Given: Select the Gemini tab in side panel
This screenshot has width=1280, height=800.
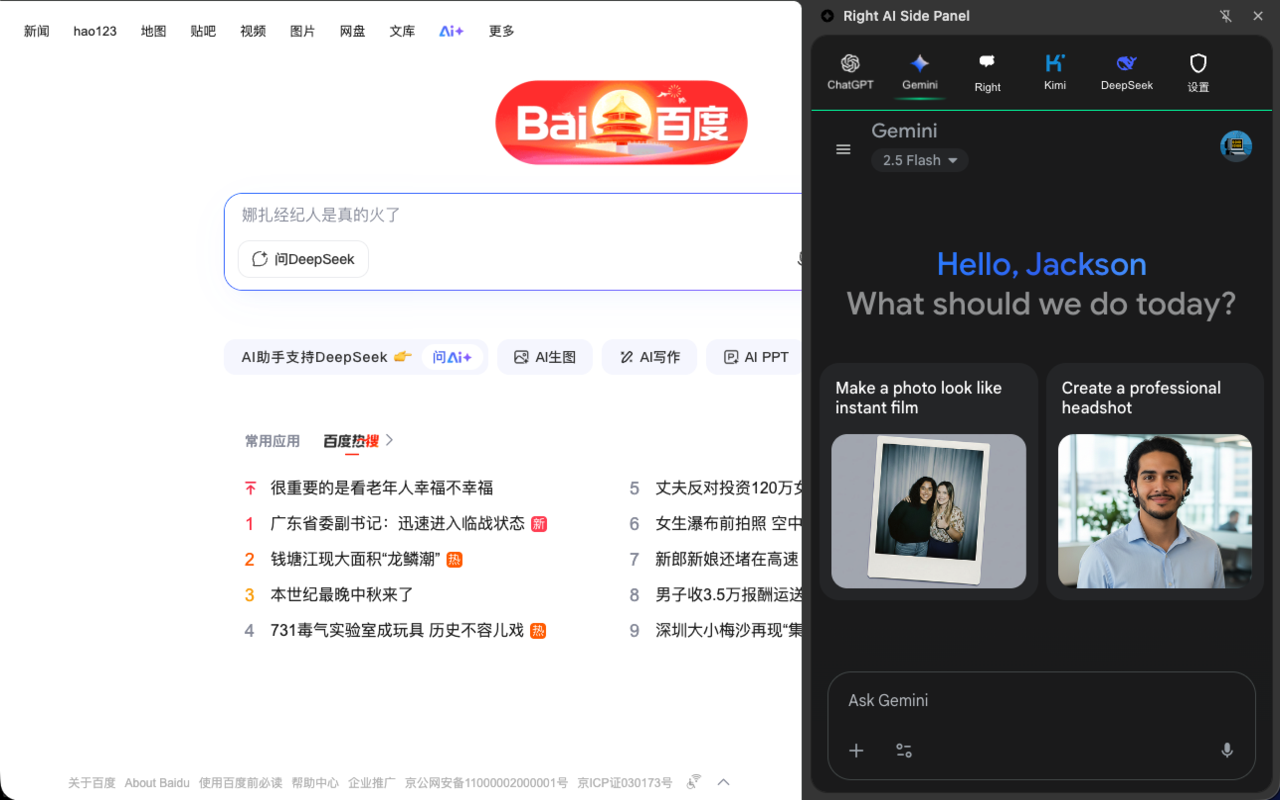Looking at the screenshot, I should click(920, 72).
